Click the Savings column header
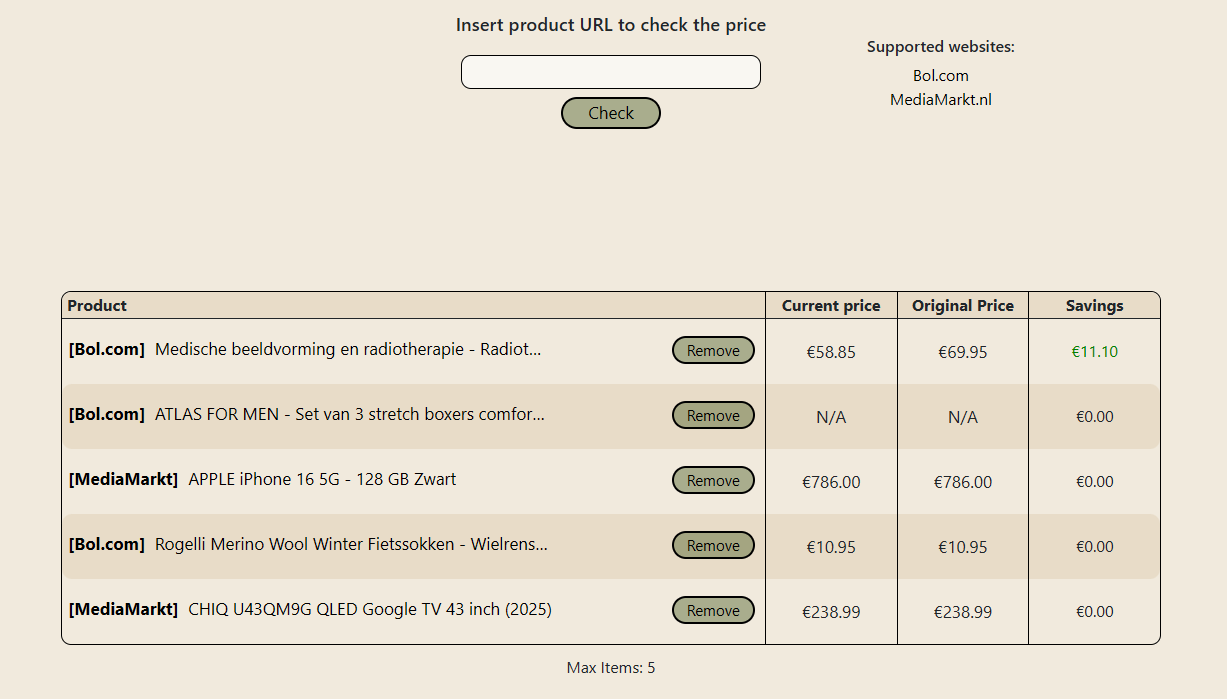The width and height of the screenshot is (1227, 699). (1094, 306)
